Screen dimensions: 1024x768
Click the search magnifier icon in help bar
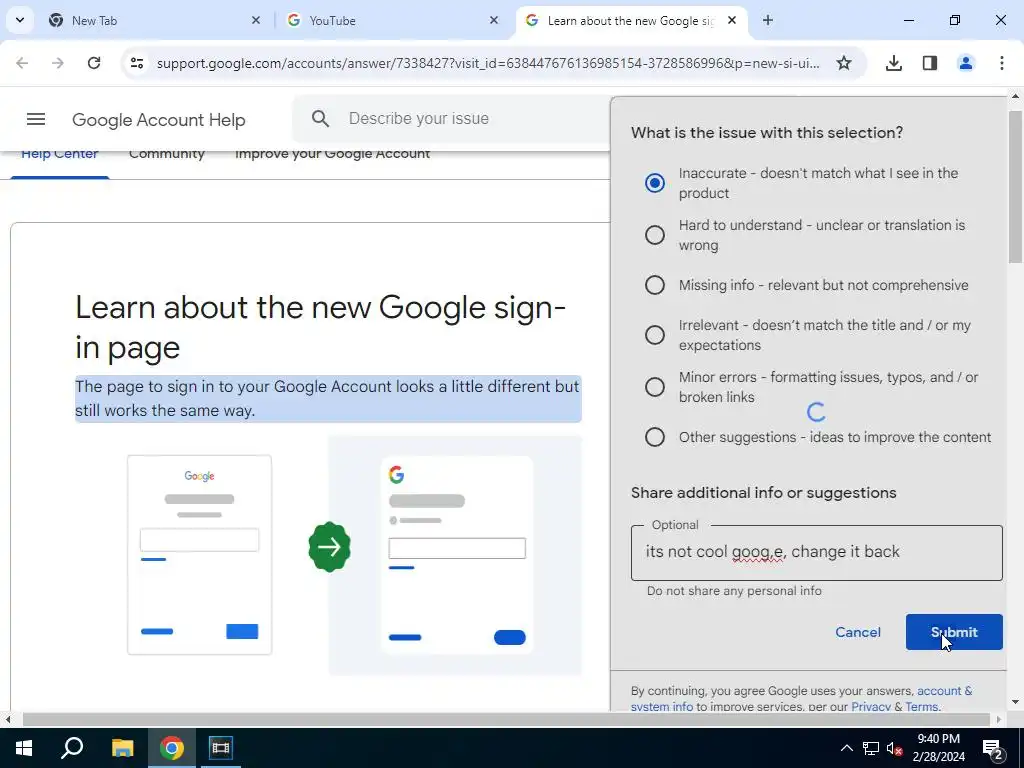click(x=320, y=118)
